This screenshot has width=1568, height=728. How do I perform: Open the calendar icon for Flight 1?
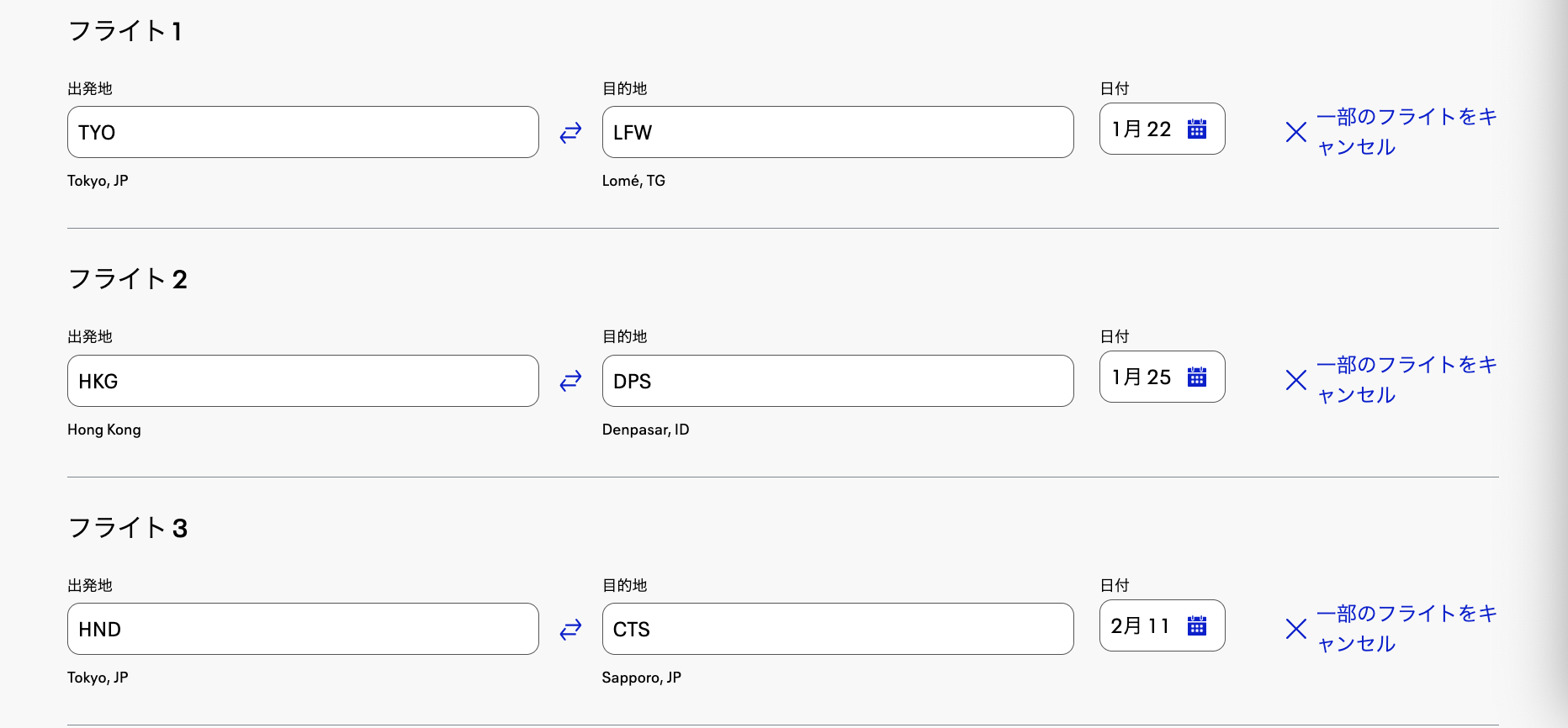pyautogui.click(x=1196, y=129)
